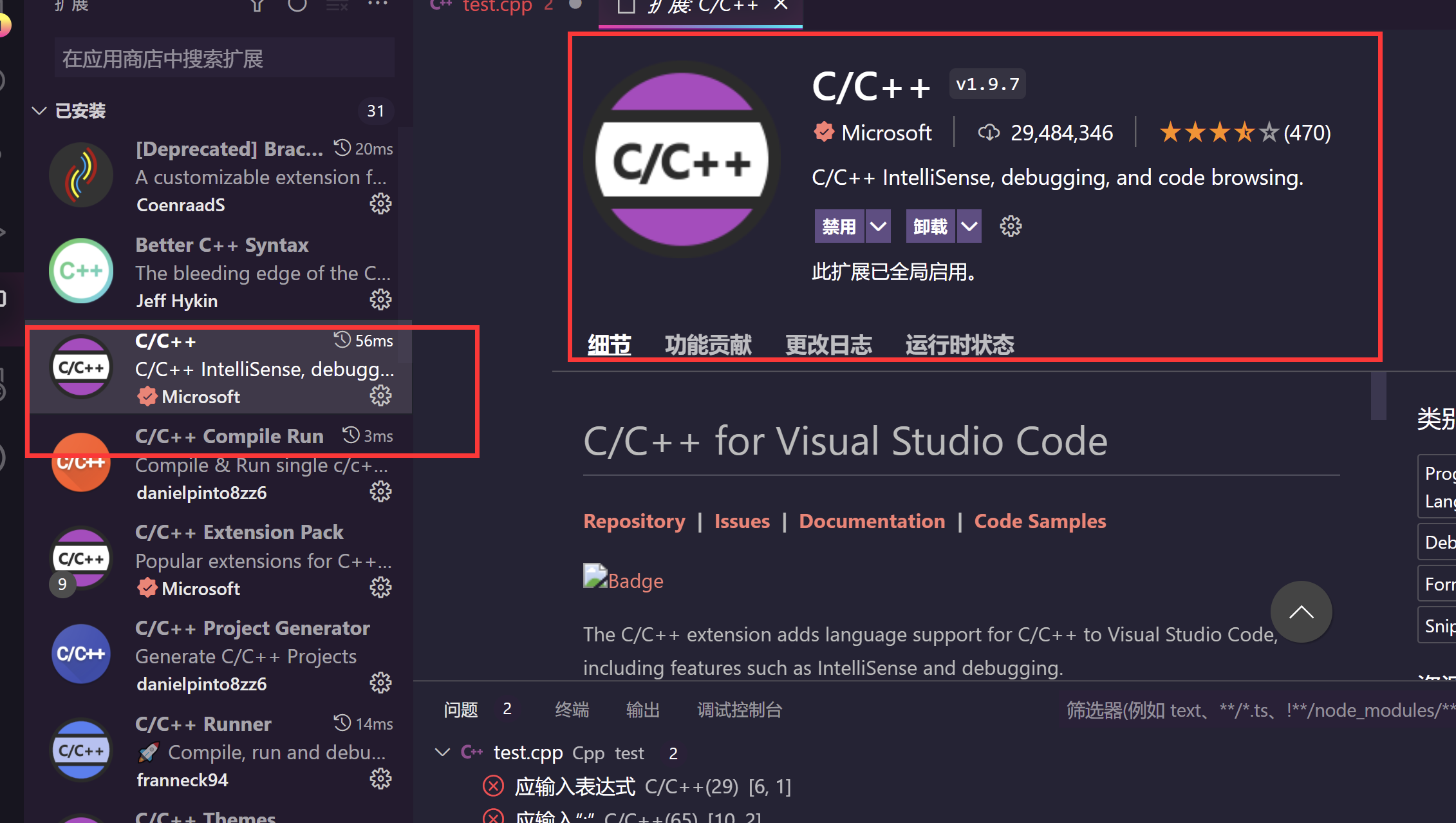1456x823 pixels.
Task: Click the large C/C++ extension logo
Action: pos(682,160)
